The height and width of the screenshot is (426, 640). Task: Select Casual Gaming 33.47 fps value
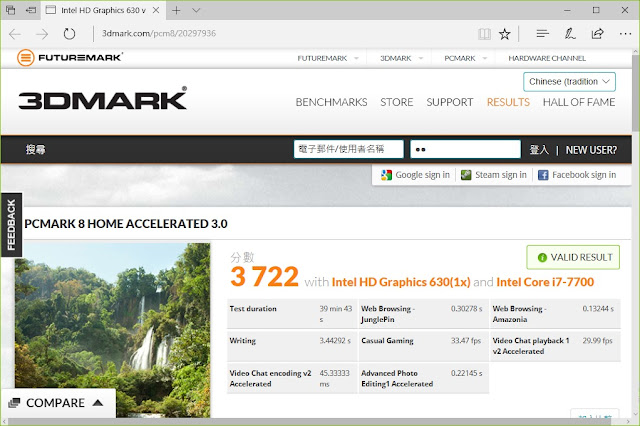pos(466,341)
